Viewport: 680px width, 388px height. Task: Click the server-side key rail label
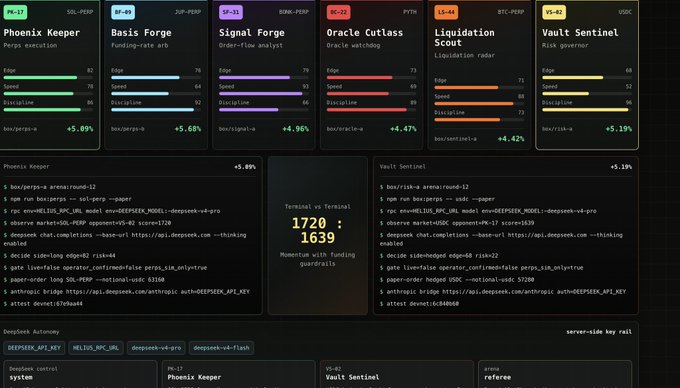(x=599, y=332)
